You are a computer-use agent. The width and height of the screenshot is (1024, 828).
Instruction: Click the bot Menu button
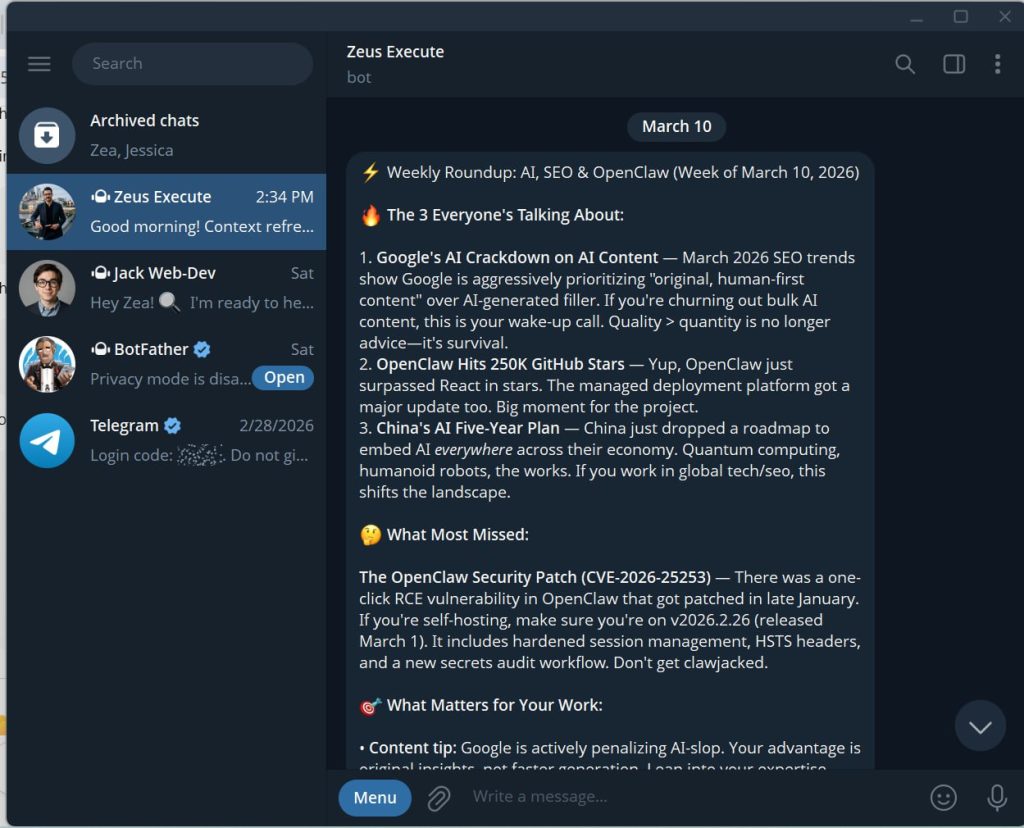[375, 797]
